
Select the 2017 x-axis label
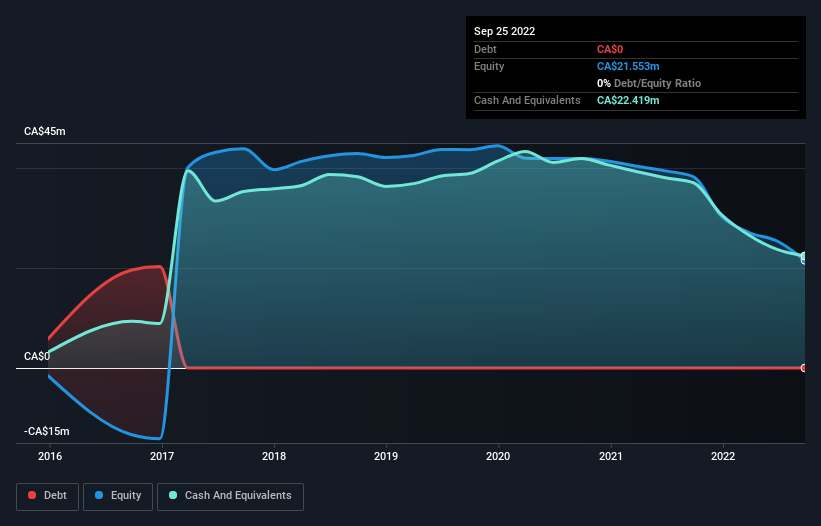162,456
